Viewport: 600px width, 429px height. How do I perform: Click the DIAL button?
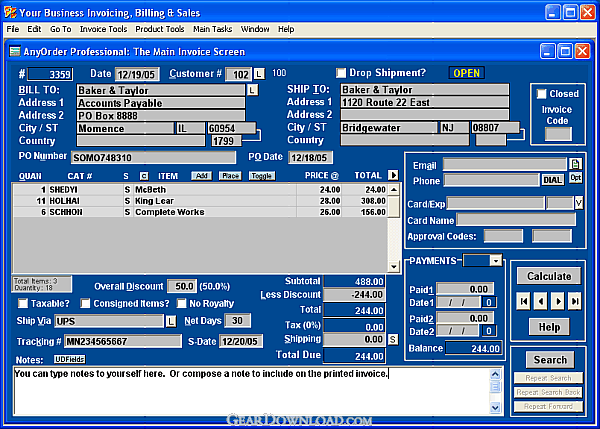click(x=552, y=180)
